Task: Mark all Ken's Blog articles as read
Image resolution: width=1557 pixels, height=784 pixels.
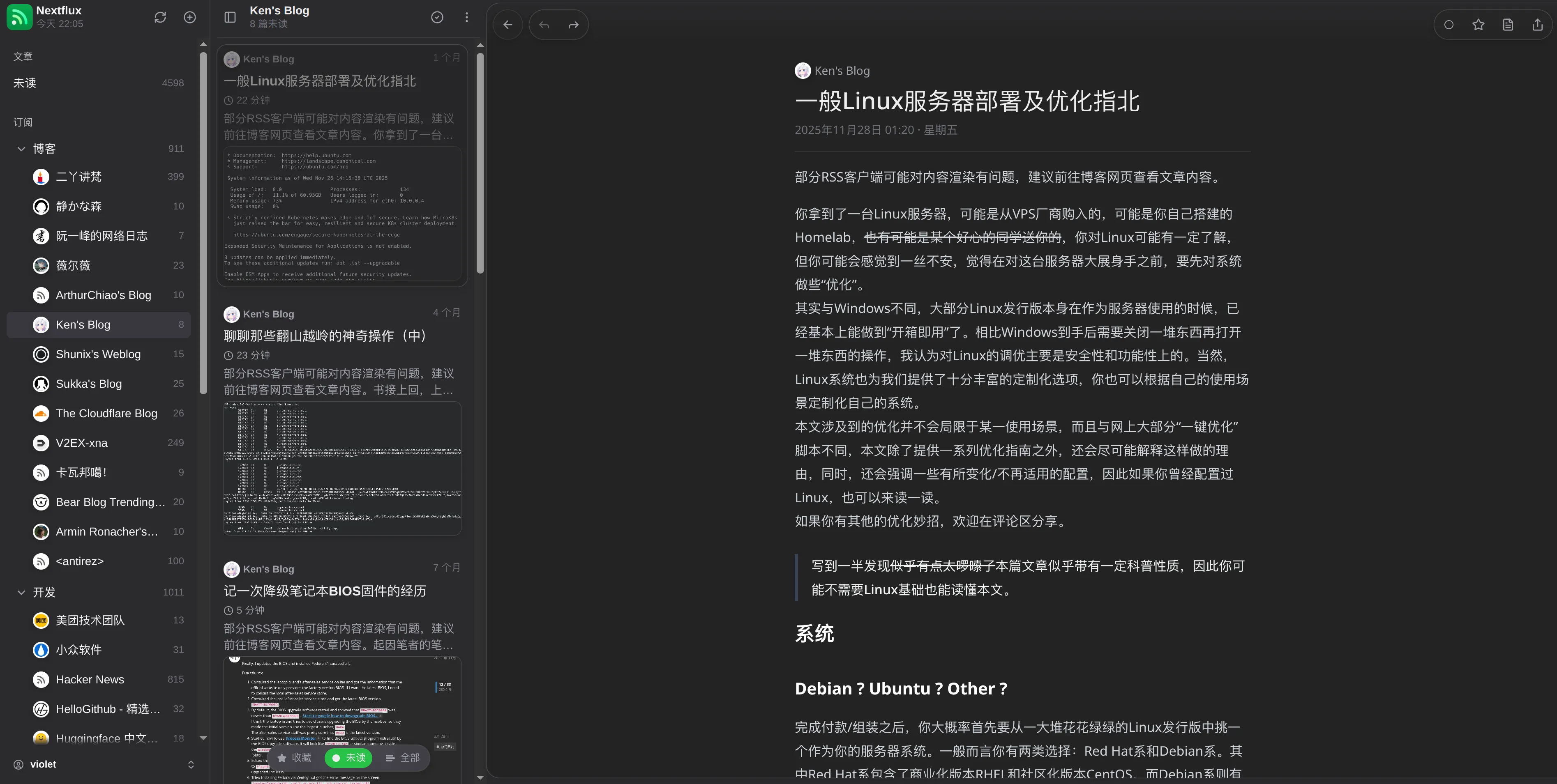Action: [437, 17]
